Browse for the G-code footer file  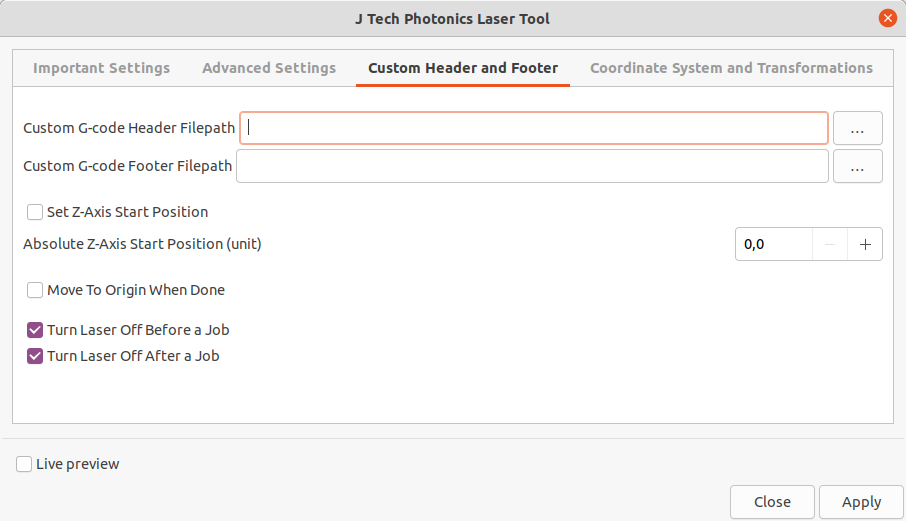pos(857,166)
